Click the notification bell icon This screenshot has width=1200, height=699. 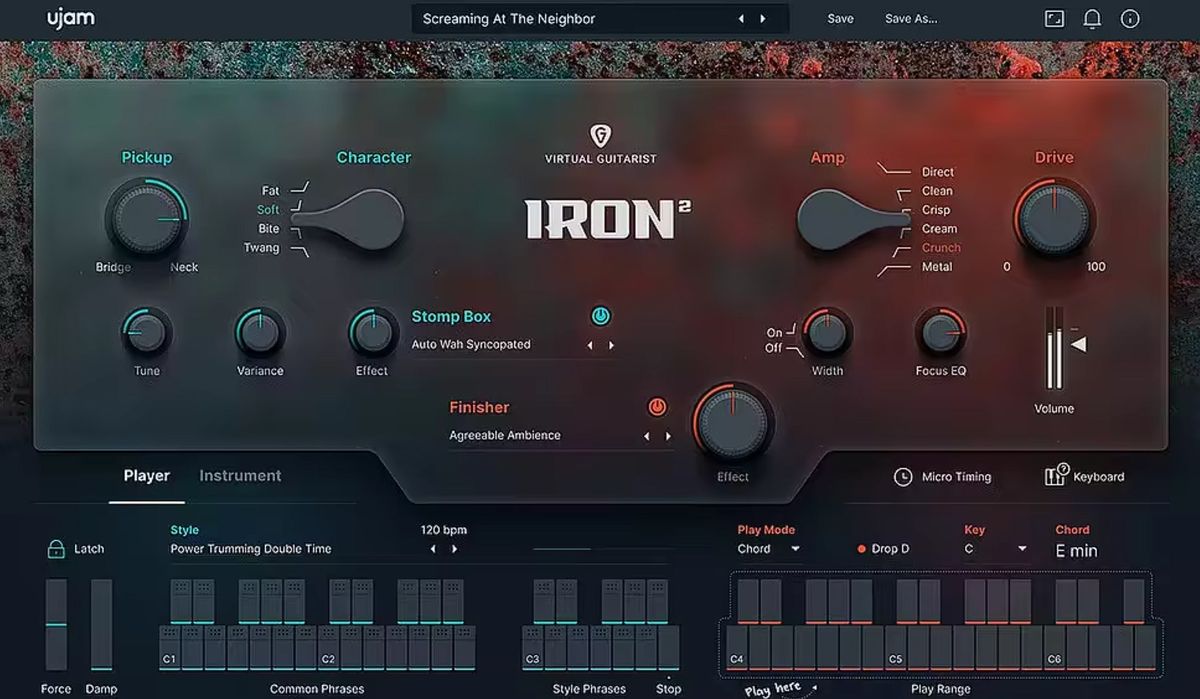pyautogui.click(x=1091, y=18)
